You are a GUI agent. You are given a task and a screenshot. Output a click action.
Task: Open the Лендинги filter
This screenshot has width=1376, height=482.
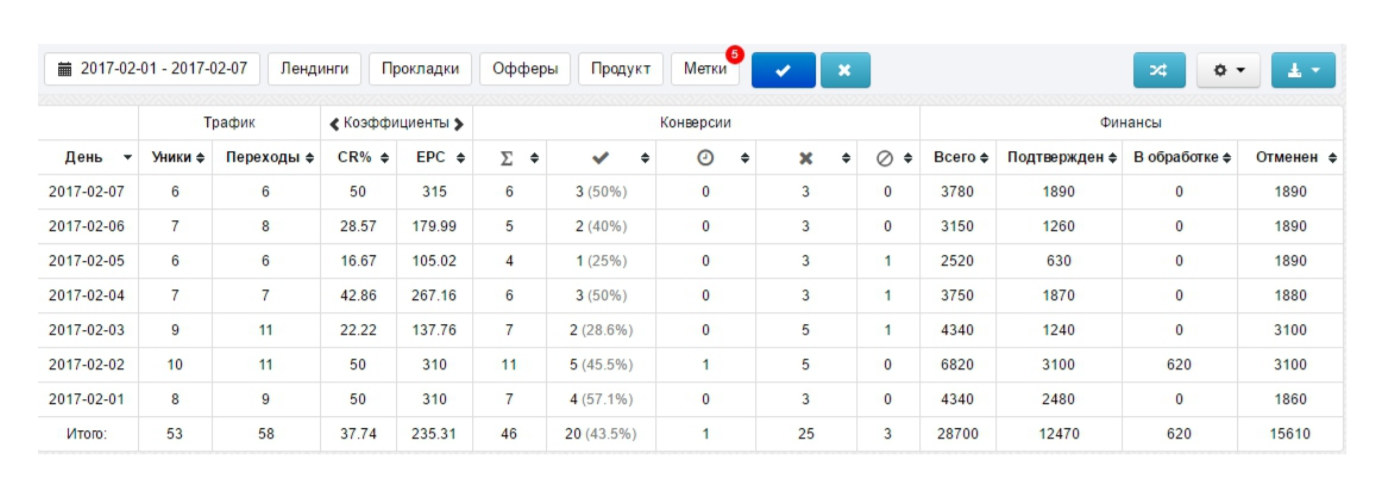[x=314, y=69]
